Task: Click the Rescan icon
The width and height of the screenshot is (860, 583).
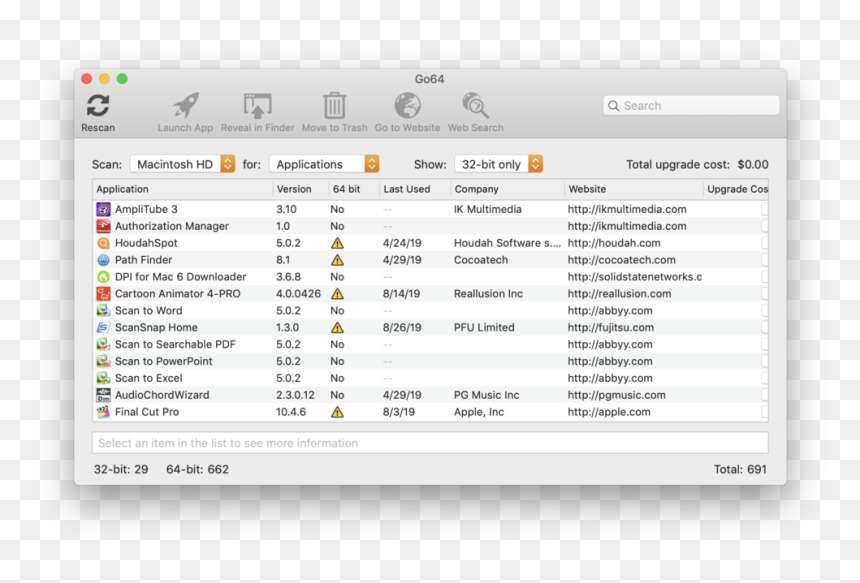Action: 98,105
